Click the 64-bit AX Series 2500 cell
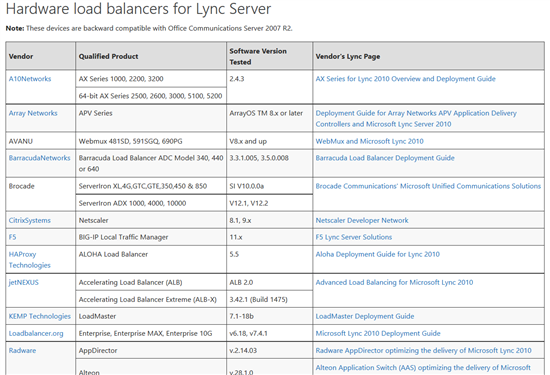 (151, 96)
